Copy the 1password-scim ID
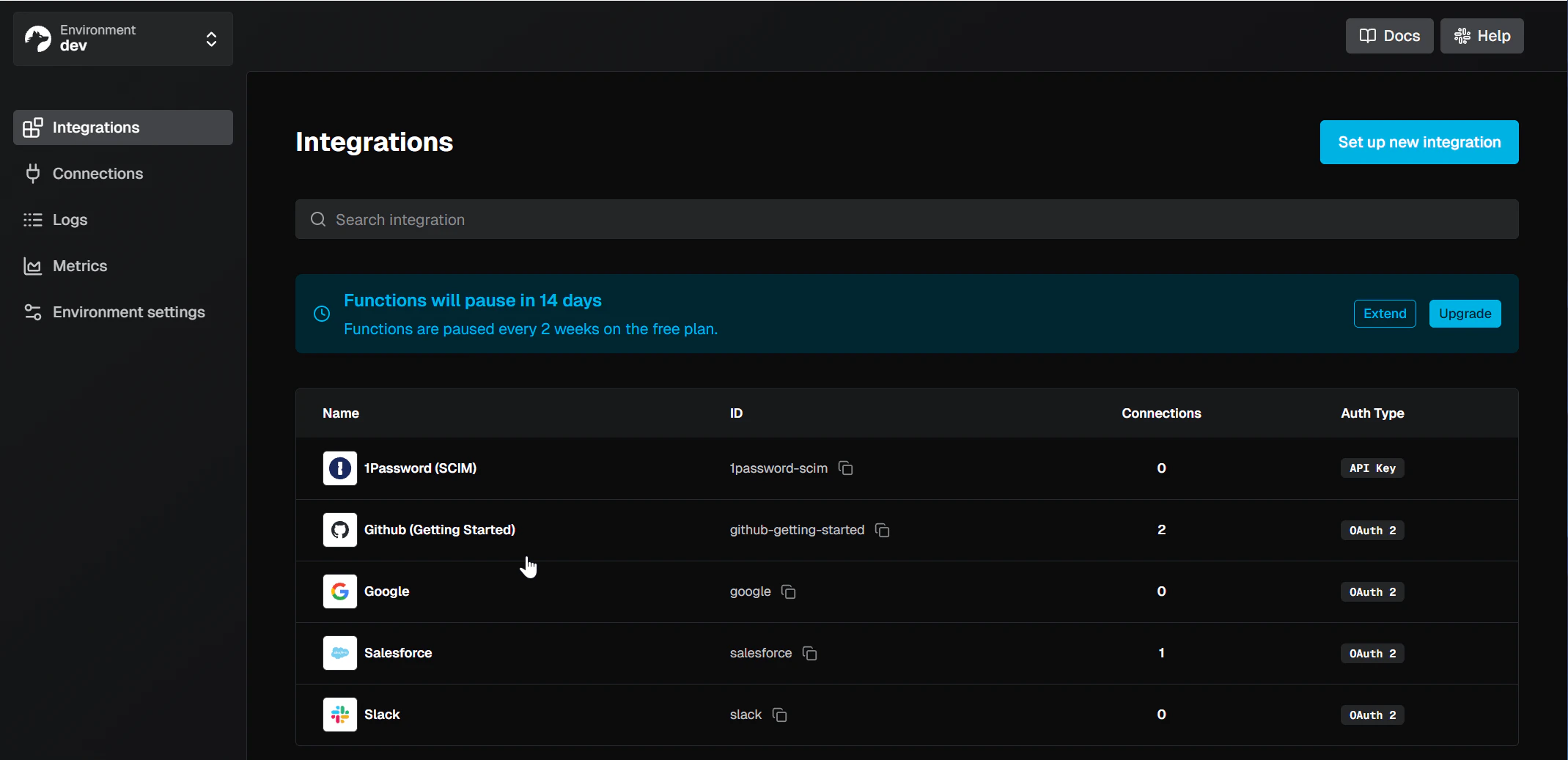The width and height of the screenshot is (1568, 760). 846,468
